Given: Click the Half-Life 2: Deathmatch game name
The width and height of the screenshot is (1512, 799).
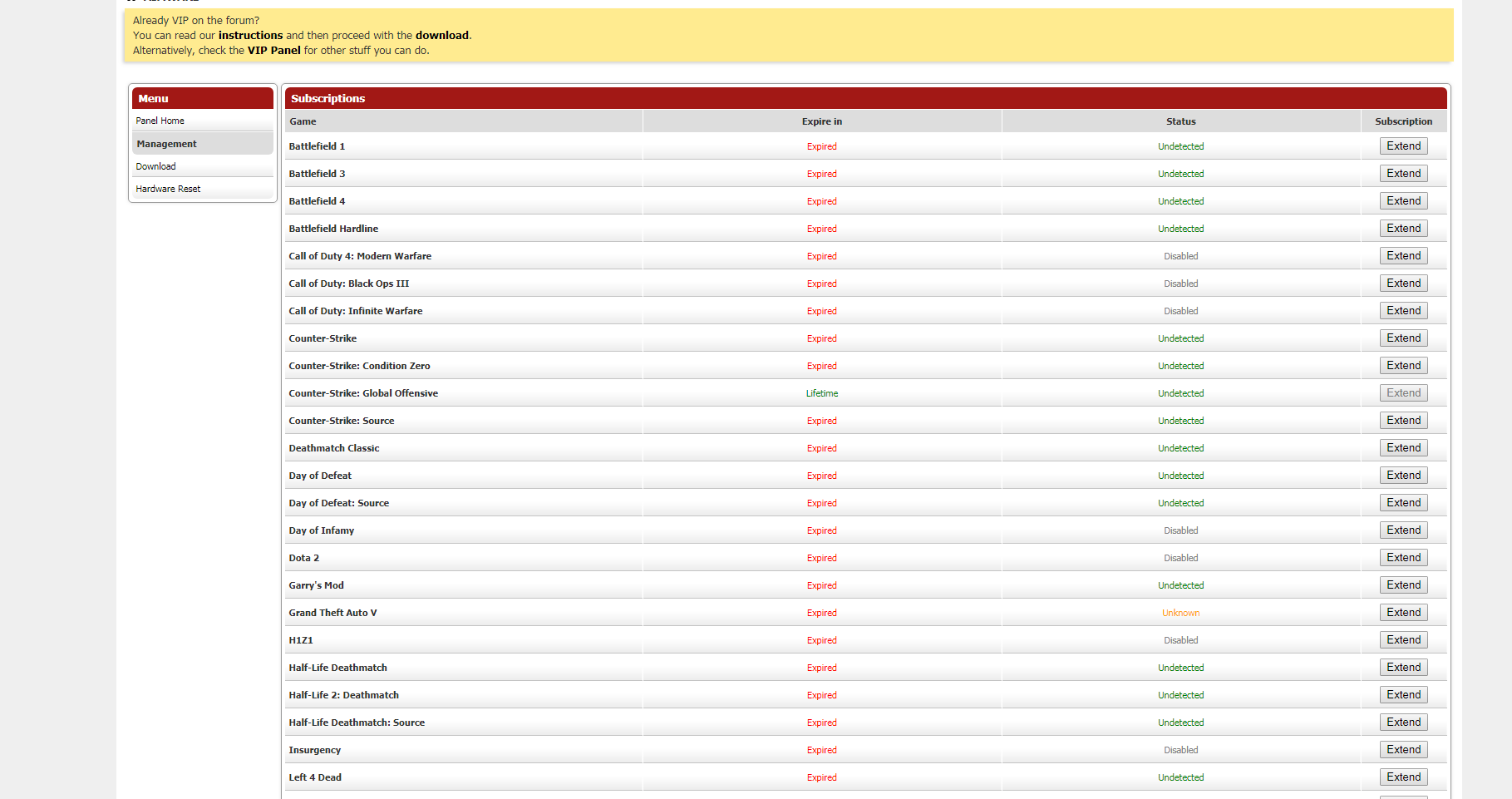Looking at the screenshot, I should pos(344,695).
